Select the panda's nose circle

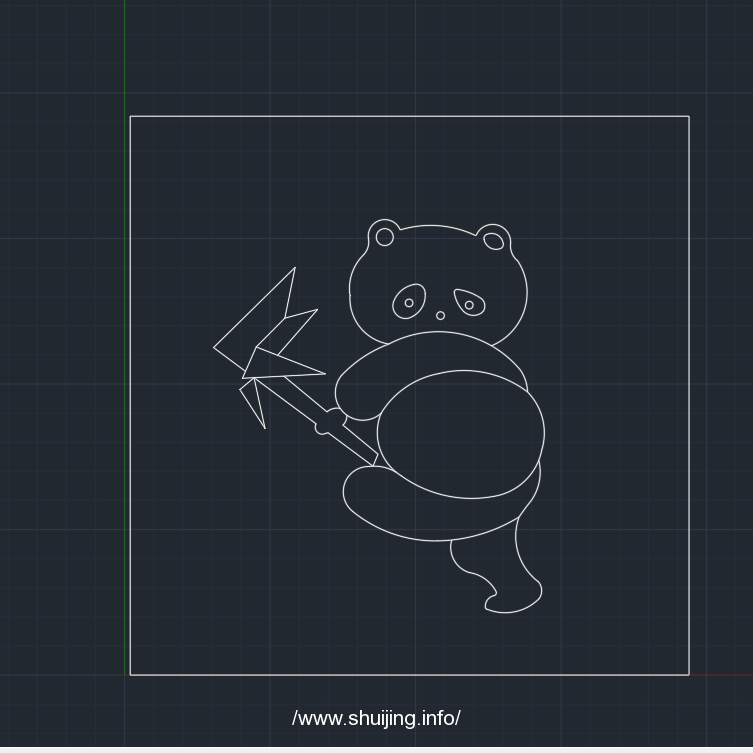(440, 316)
